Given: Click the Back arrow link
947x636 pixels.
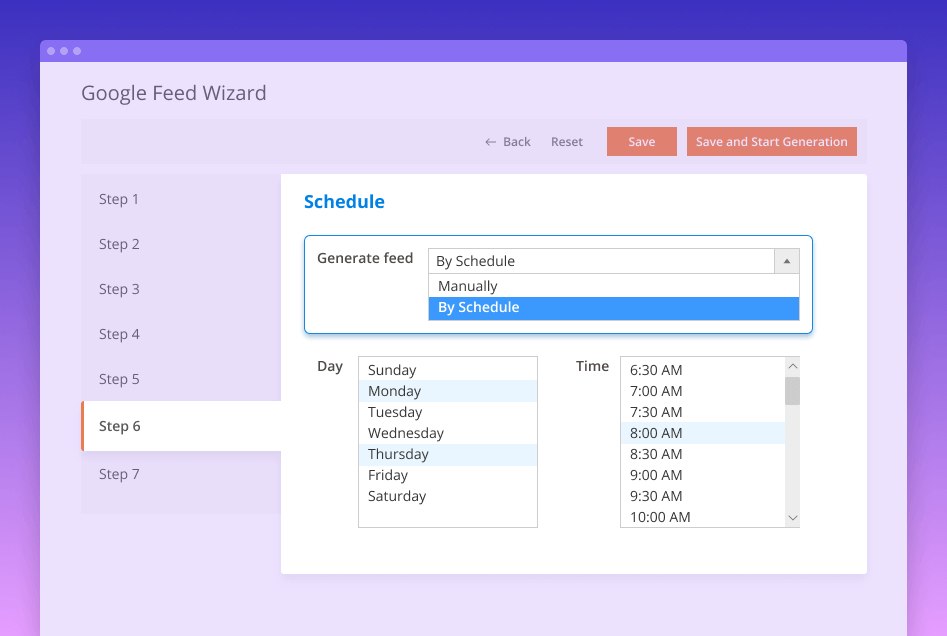Looking at the screenshot, I should [508, 142].
